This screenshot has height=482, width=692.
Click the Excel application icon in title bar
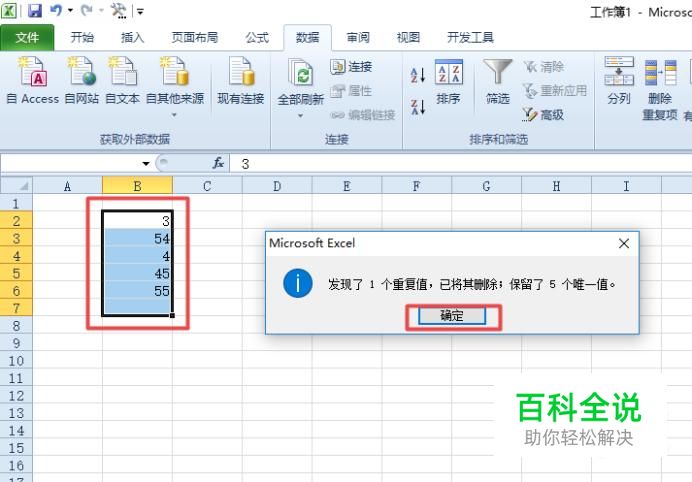(x=9, y=11)
